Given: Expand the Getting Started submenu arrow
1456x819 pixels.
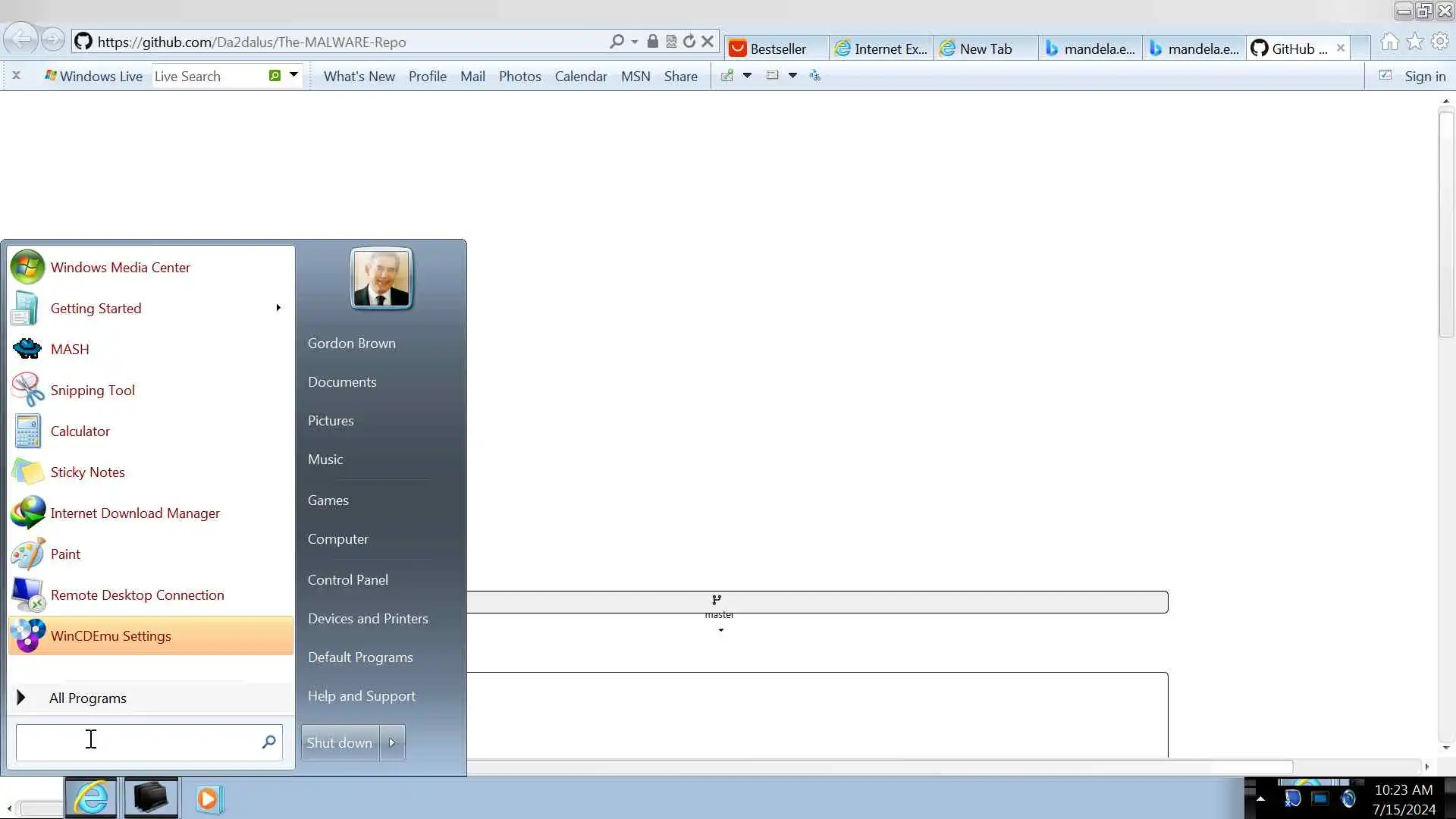Looking at the screenshot, I should 278,308.
